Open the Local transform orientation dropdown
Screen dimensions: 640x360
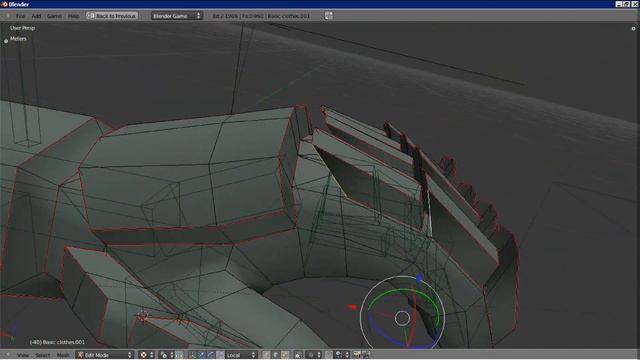(241, 355)
